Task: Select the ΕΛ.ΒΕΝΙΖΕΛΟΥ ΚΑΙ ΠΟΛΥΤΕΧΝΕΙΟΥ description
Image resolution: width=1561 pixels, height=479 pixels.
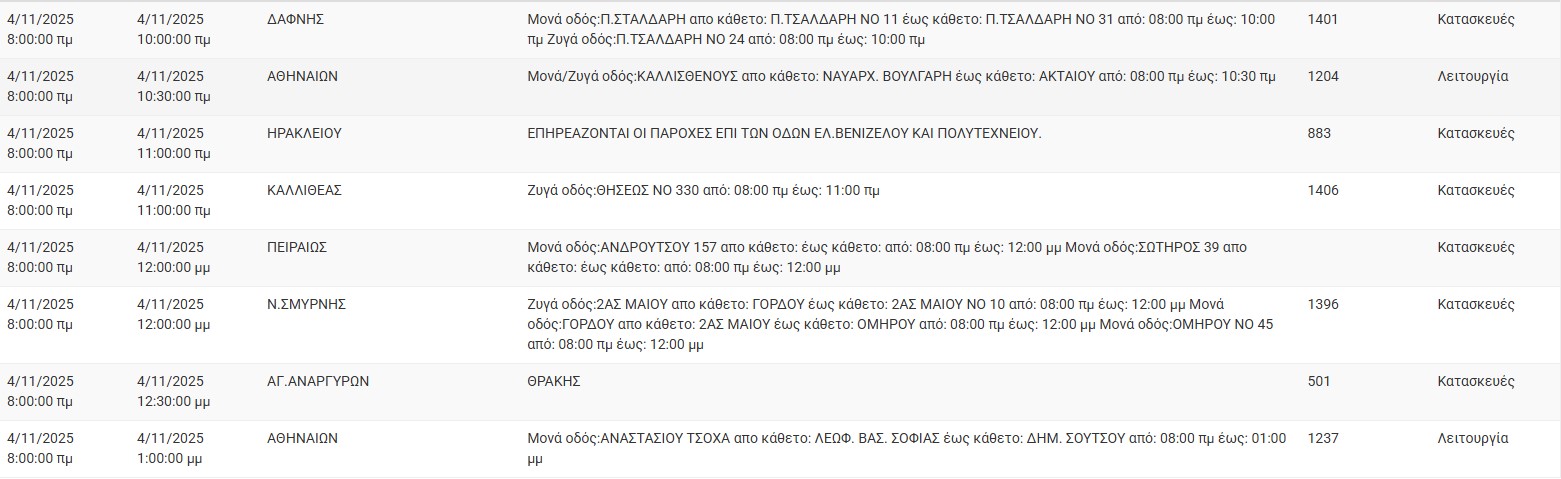Action: [x=784, y=134]
